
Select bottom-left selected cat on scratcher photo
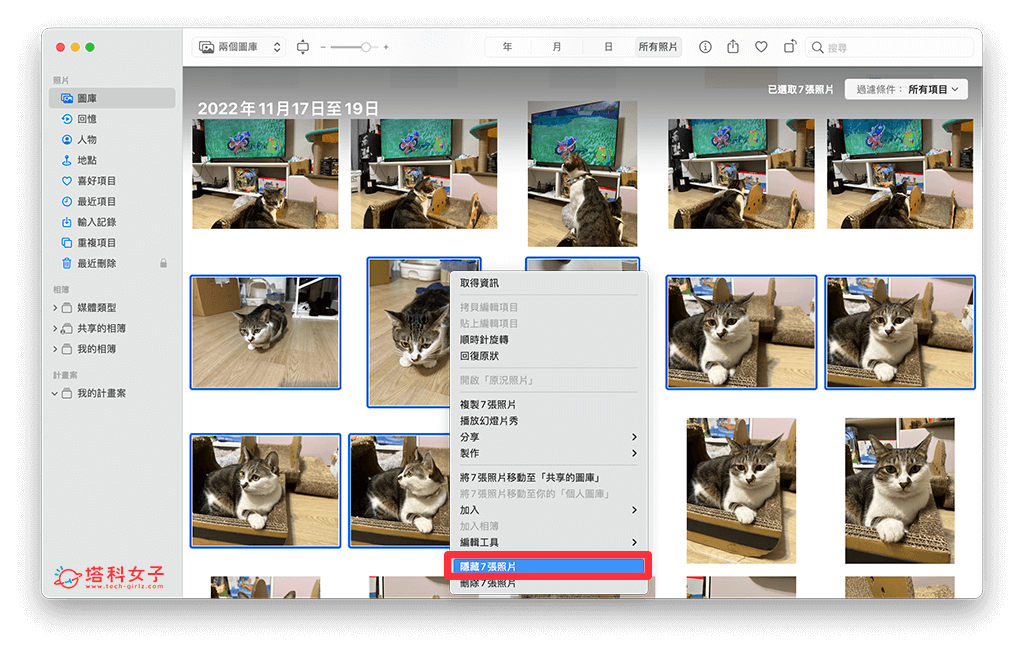pyautogui.click(x=265, y=490)
